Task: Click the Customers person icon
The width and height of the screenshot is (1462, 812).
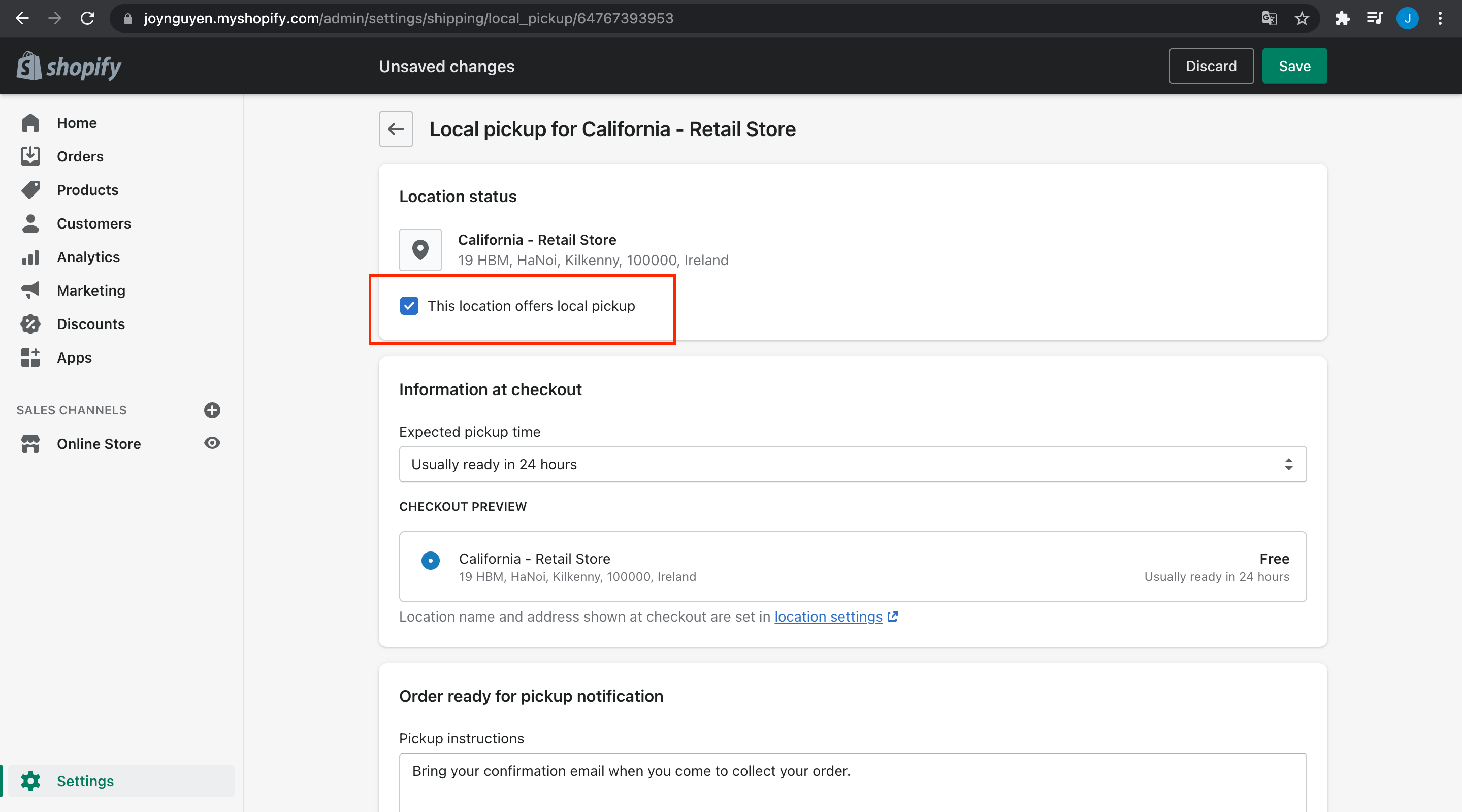Action: click(30, 223)
